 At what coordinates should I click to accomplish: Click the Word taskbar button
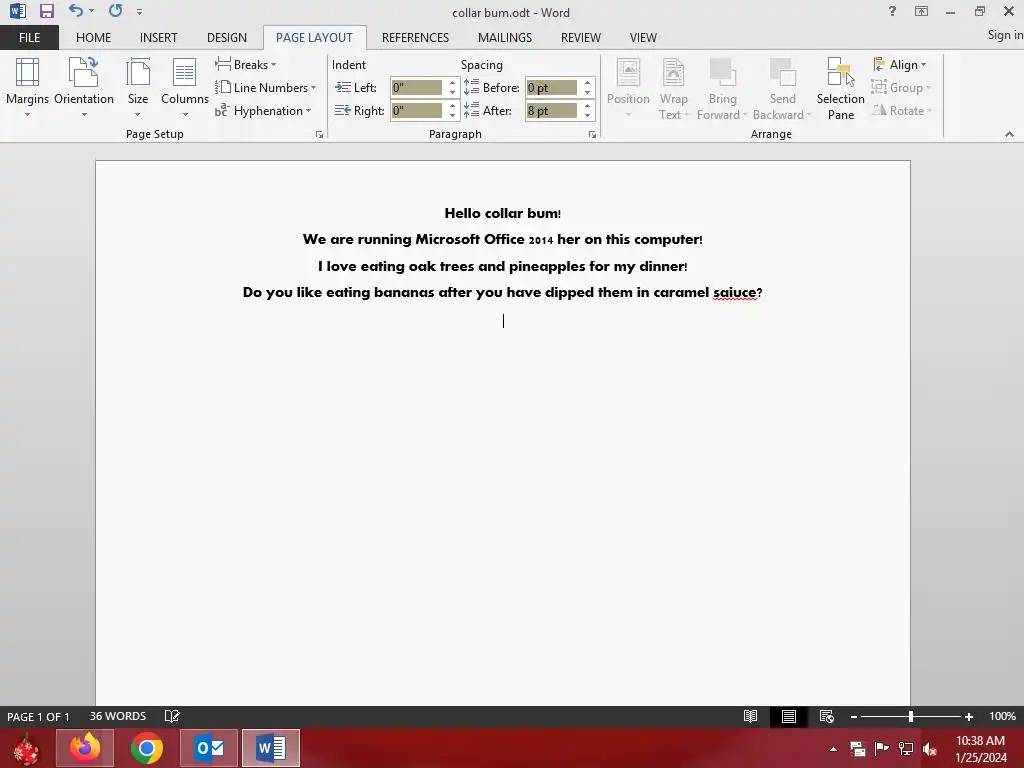tap(270, 748)
